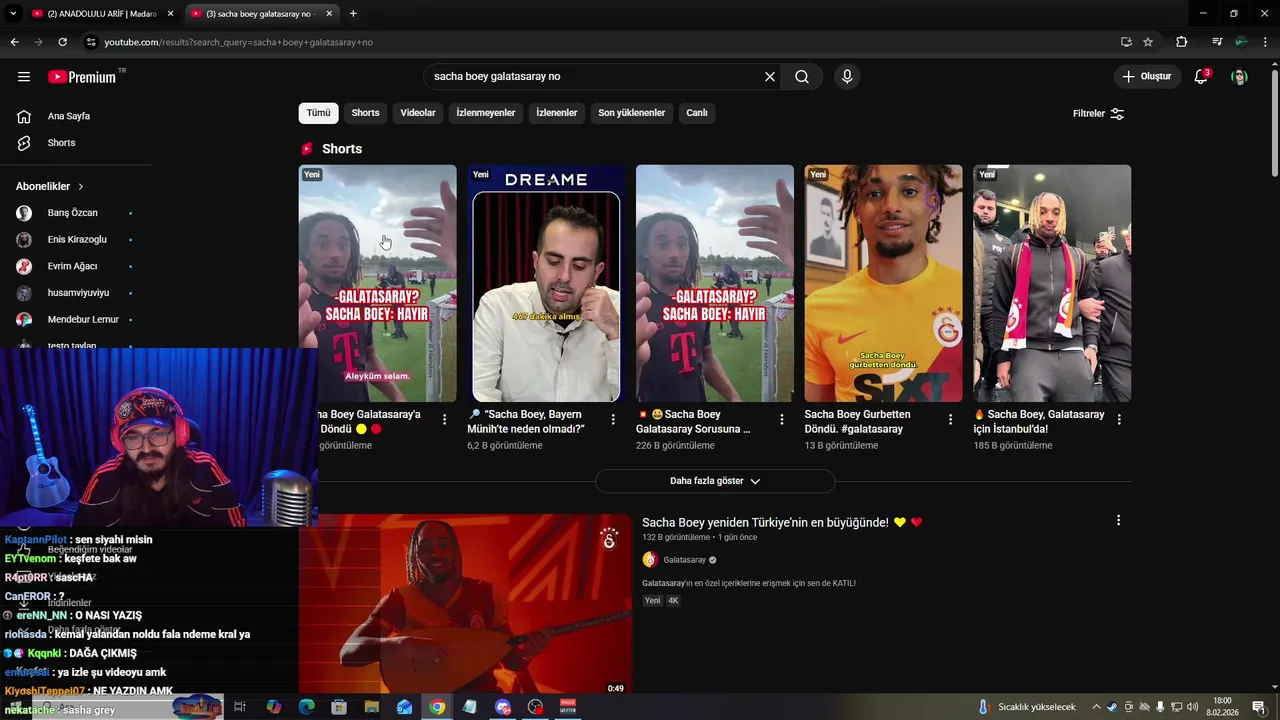Open more options for "Bayern Münih'te neden olmadı" short
1280x720 pixels.
tap(613, 420)
